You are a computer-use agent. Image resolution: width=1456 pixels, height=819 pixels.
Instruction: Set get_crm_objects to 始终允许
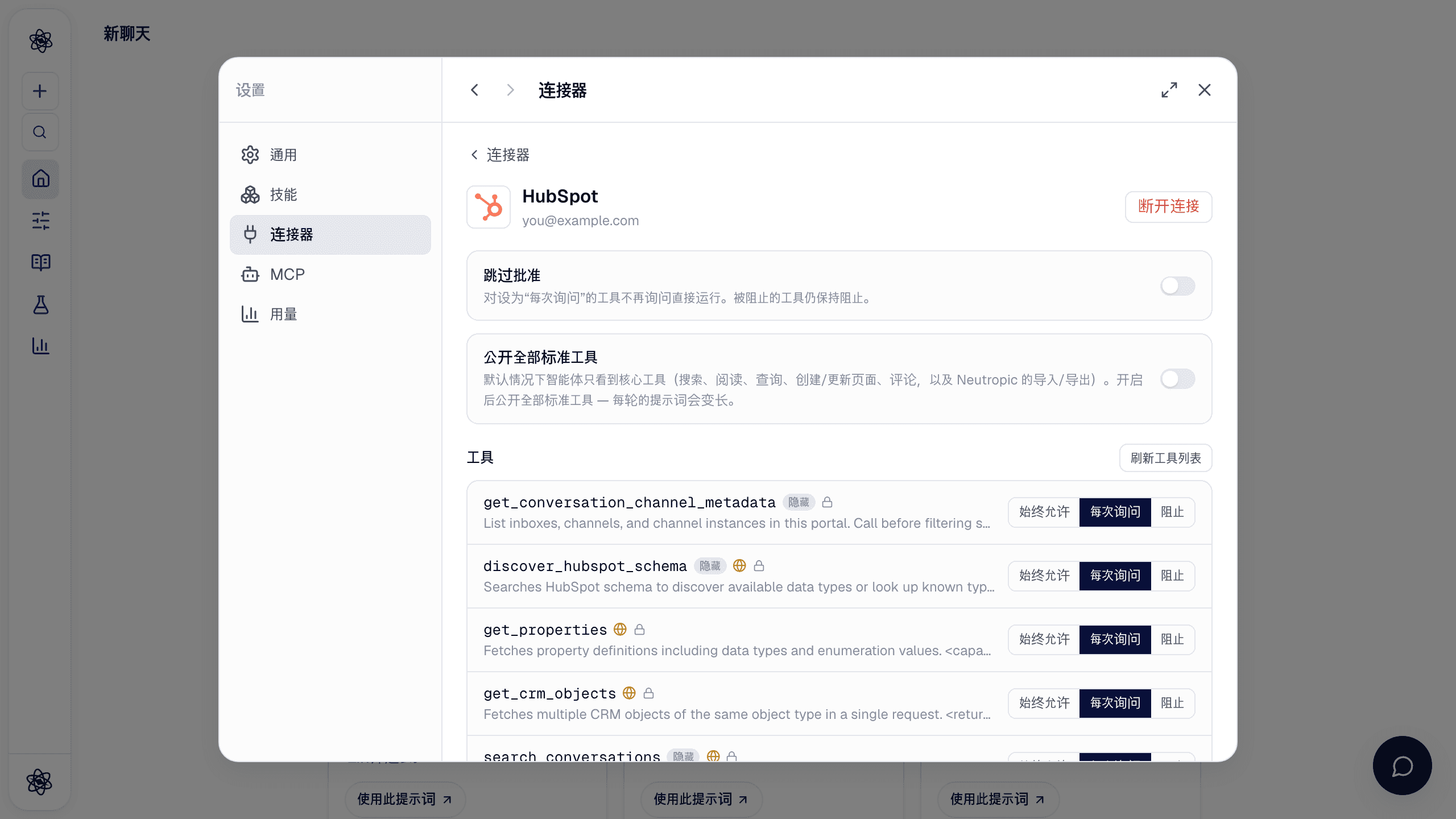point(1044,704)
